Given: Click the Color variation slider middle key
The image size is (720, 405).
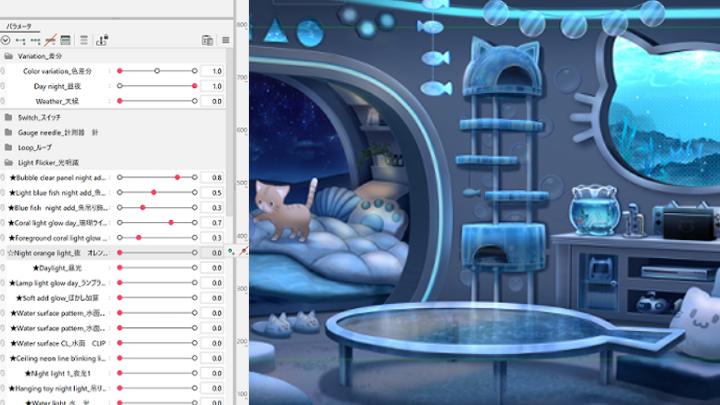Looking at the screenshot, I should pos(157,71).
